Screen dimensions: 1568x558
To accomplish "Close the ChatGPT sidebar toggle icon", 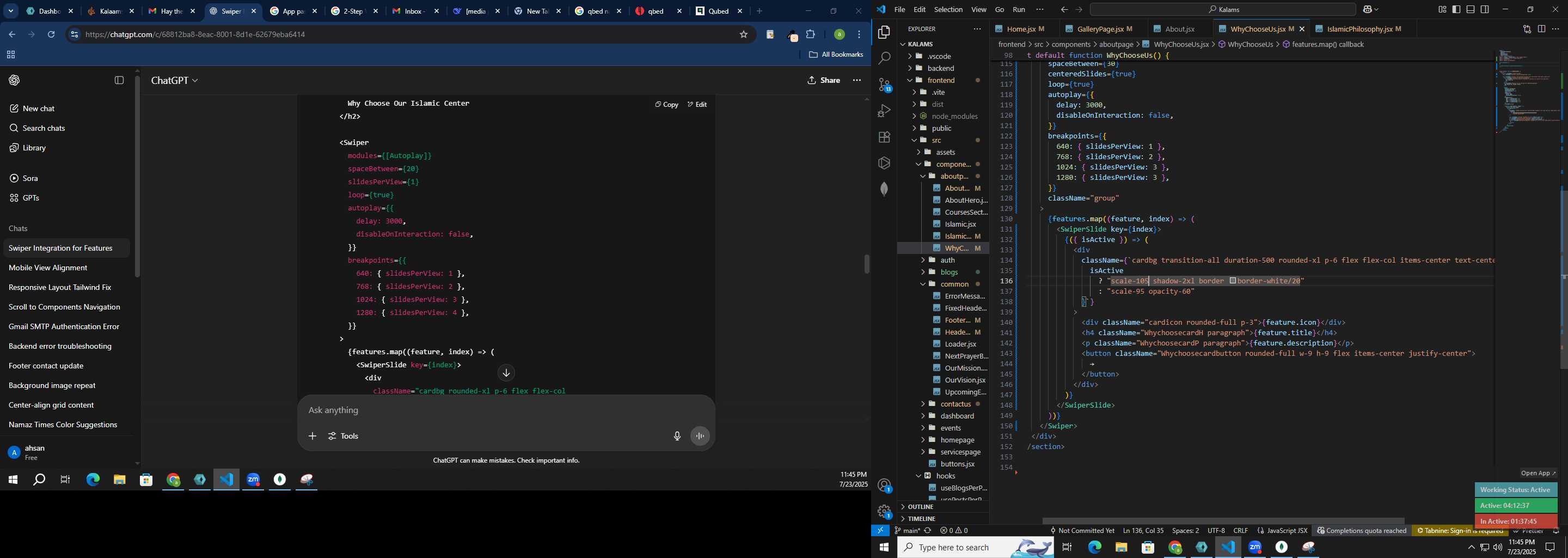I will coord(119,81).
